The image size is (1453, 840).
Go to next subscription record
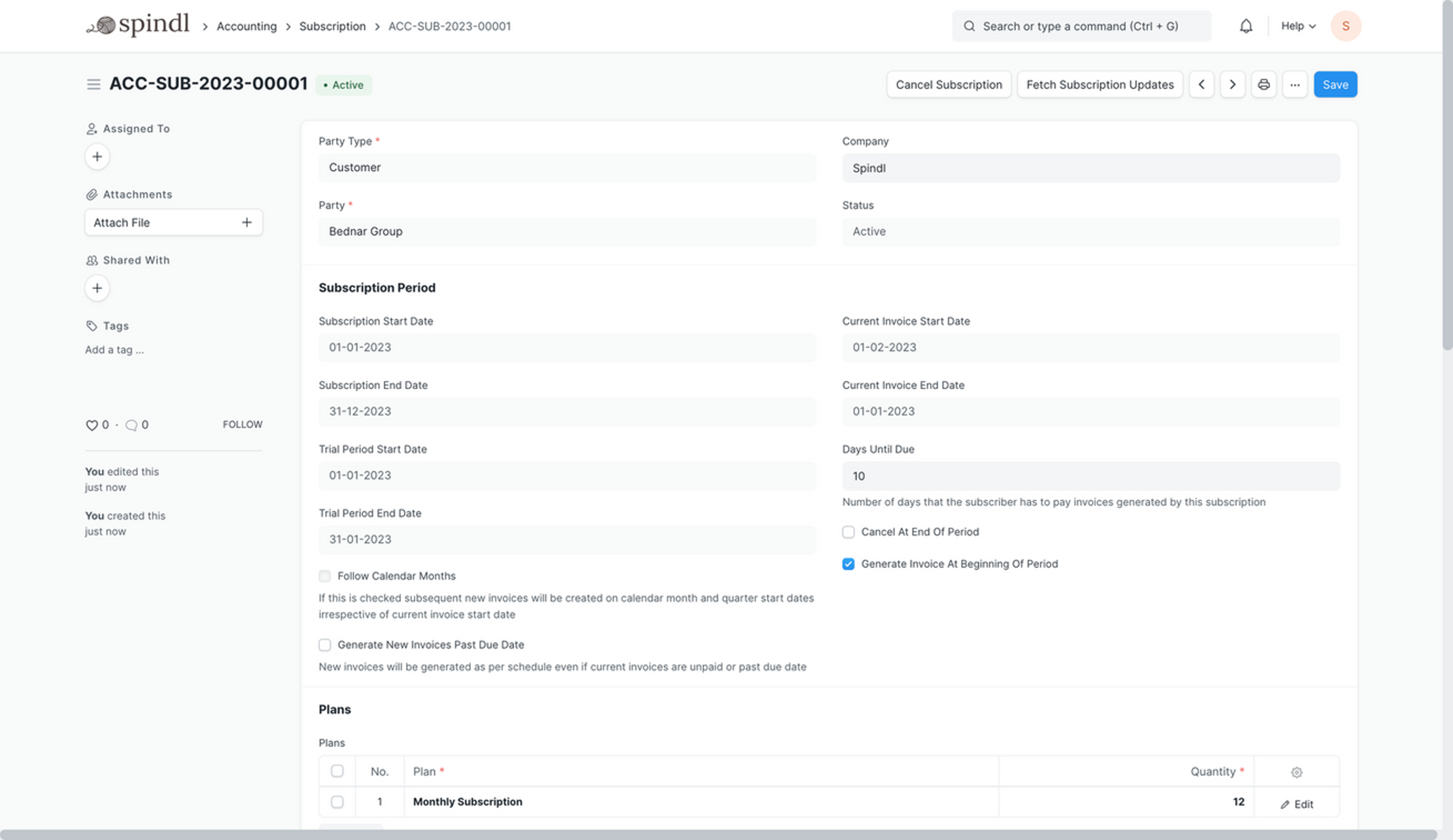1232,85
